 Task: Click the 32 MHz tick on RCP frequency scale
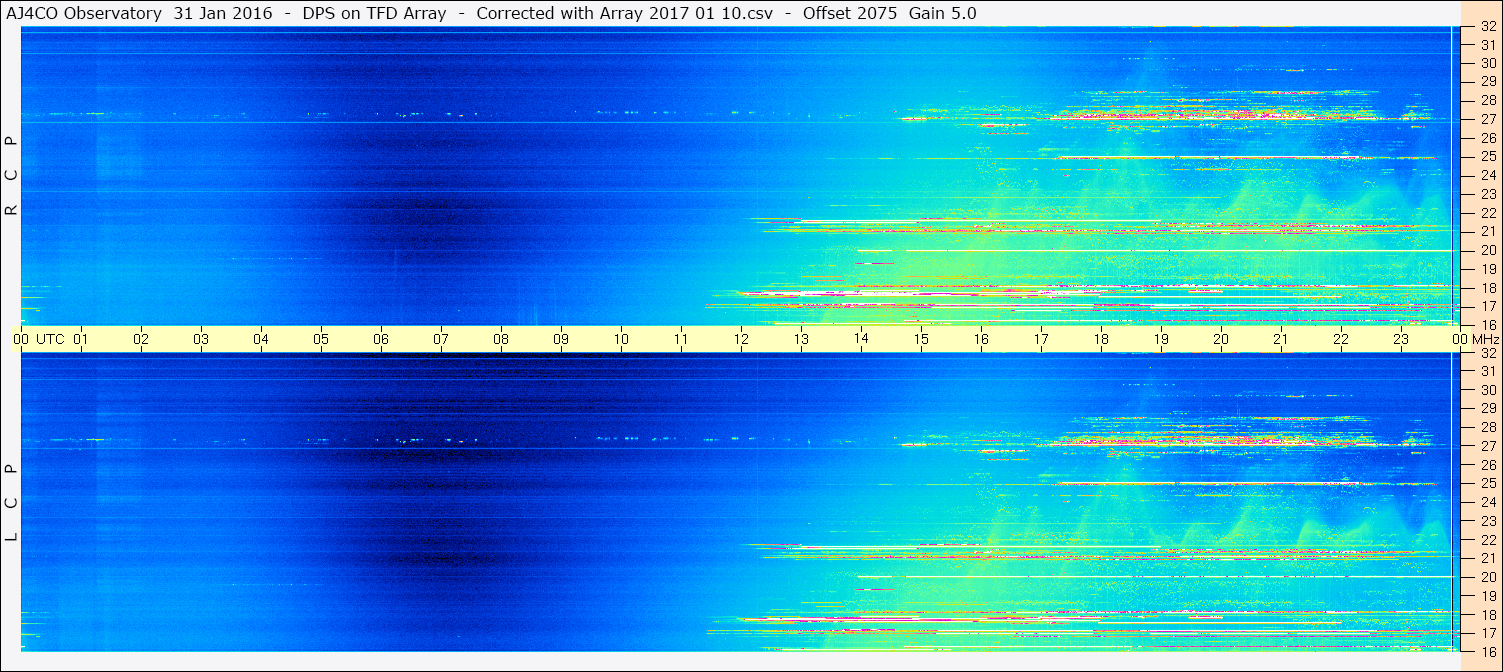coord(1488,27)
